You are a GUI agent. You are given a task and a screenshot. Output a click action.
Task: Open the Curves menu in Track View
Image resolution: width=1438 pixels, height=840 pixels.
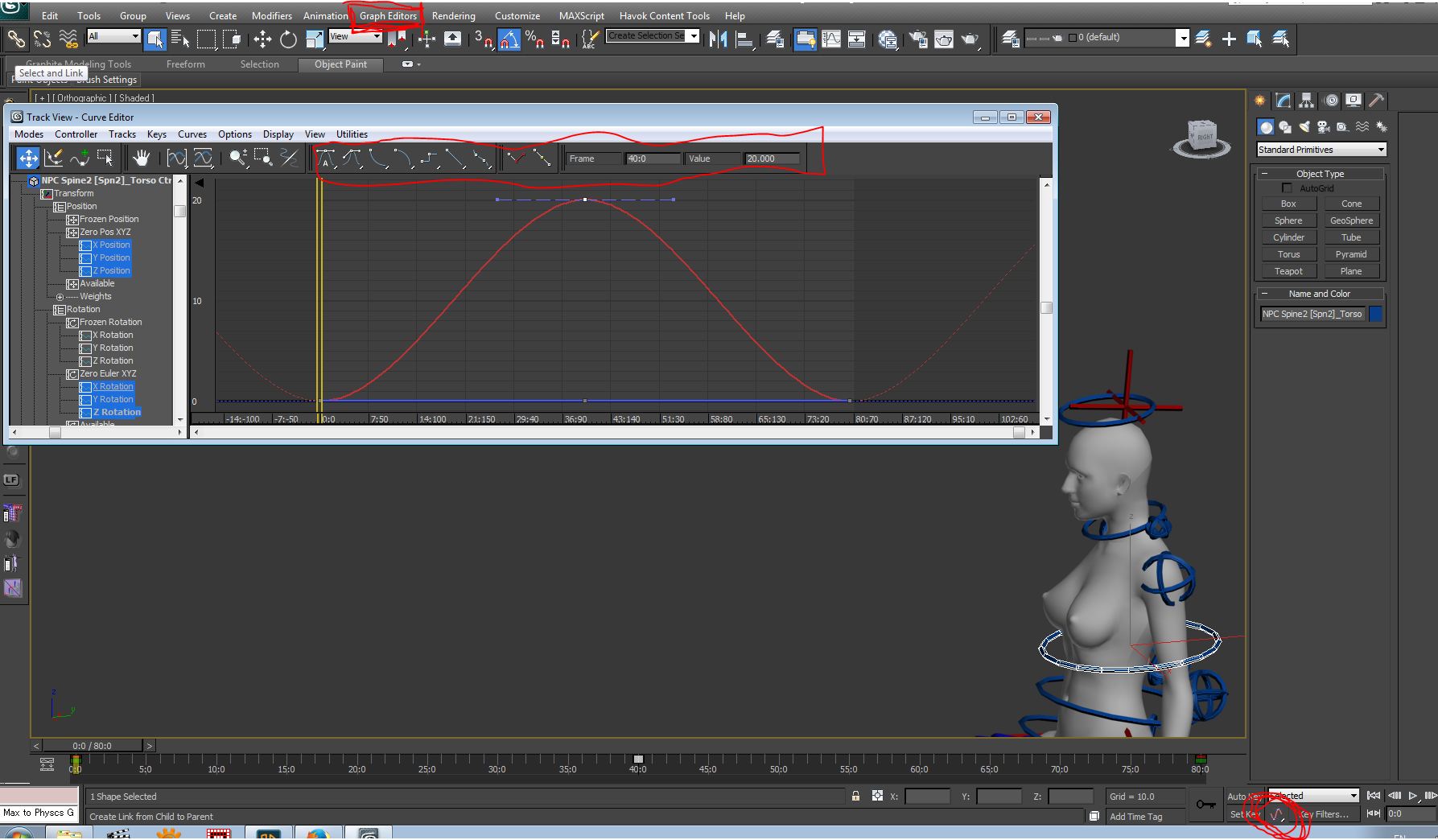(192, 134)
